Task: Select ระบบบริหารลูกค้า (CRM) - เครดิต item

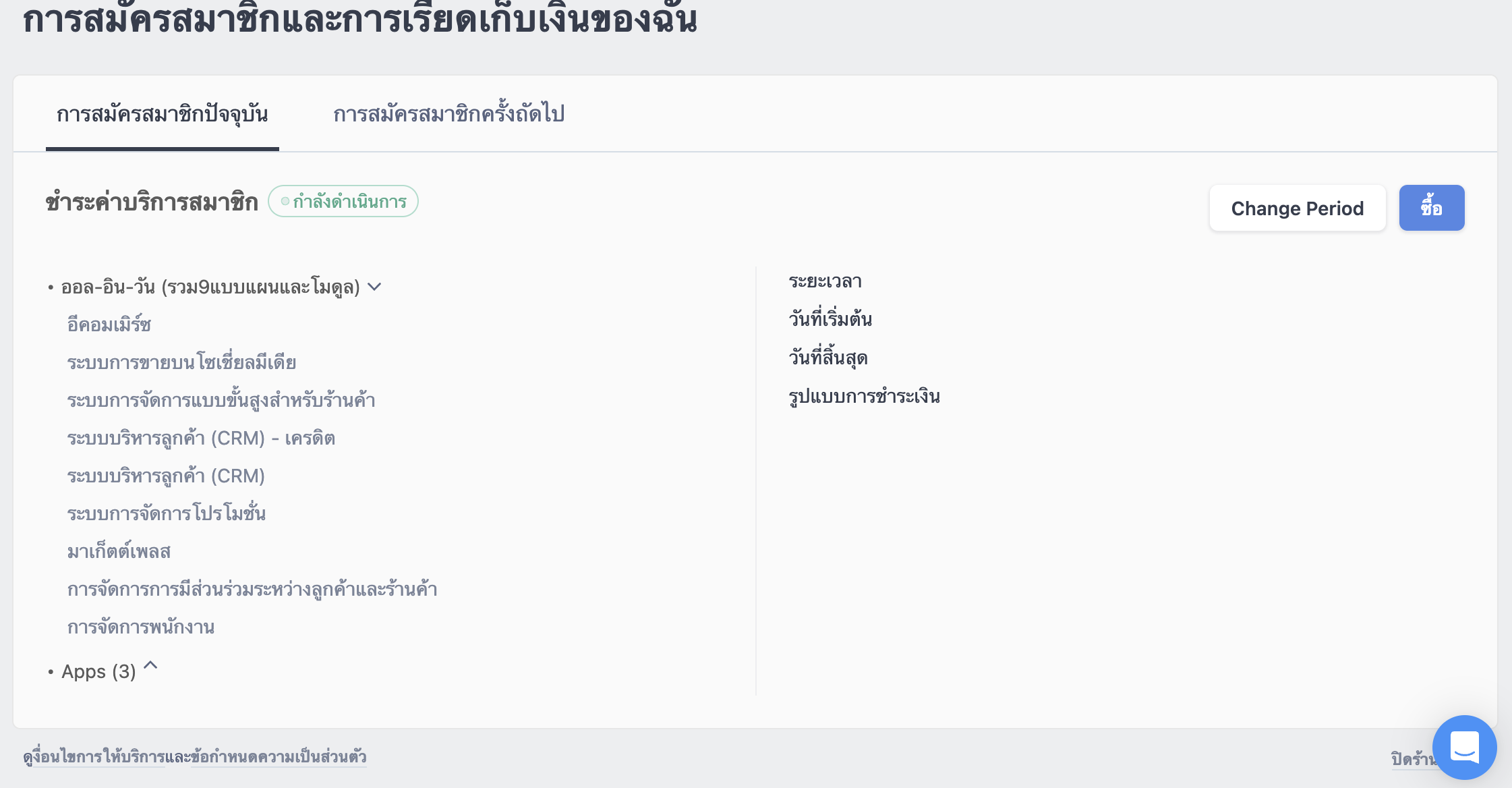Action: [201, 438]
